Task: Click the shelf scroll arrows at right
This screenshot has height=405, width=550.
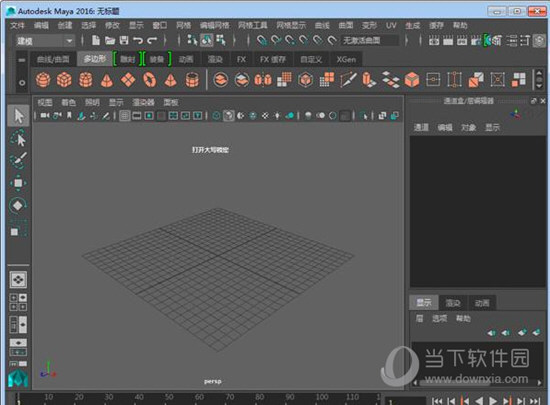Action: (539, 80)
